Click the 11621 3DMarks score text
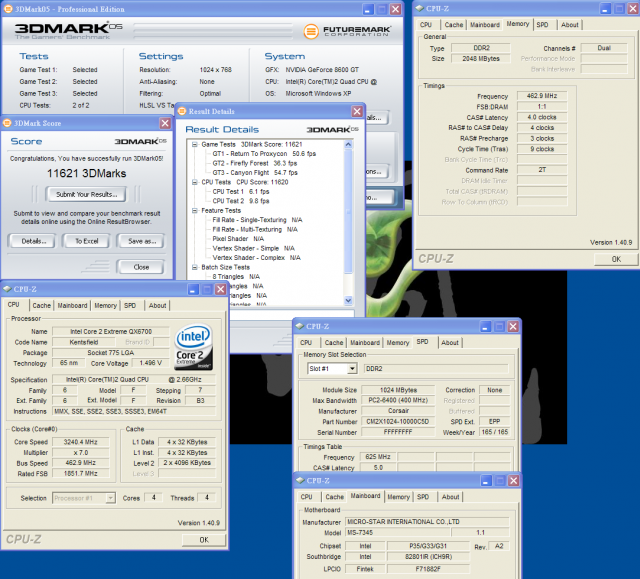 pyautogui.click(x=87, y=173)
